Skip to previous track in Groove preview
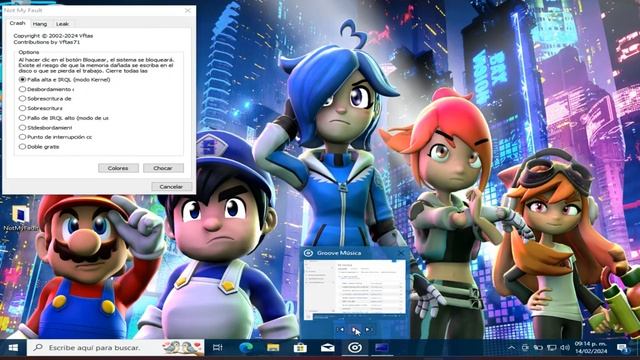The image size is (640, 360). pyautogui.click(x=340, y=330)
